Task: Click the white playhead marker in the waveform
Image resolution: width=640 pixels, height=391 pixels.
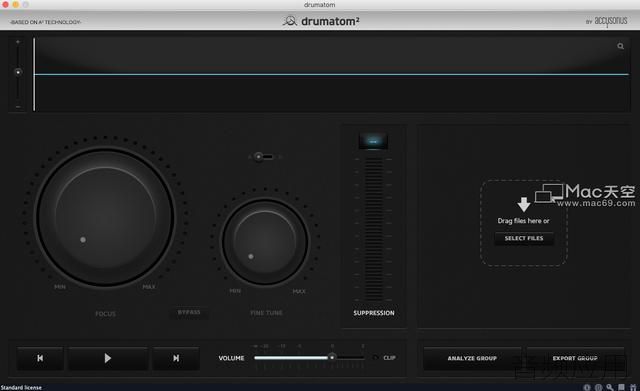Action: click(34, 74)
